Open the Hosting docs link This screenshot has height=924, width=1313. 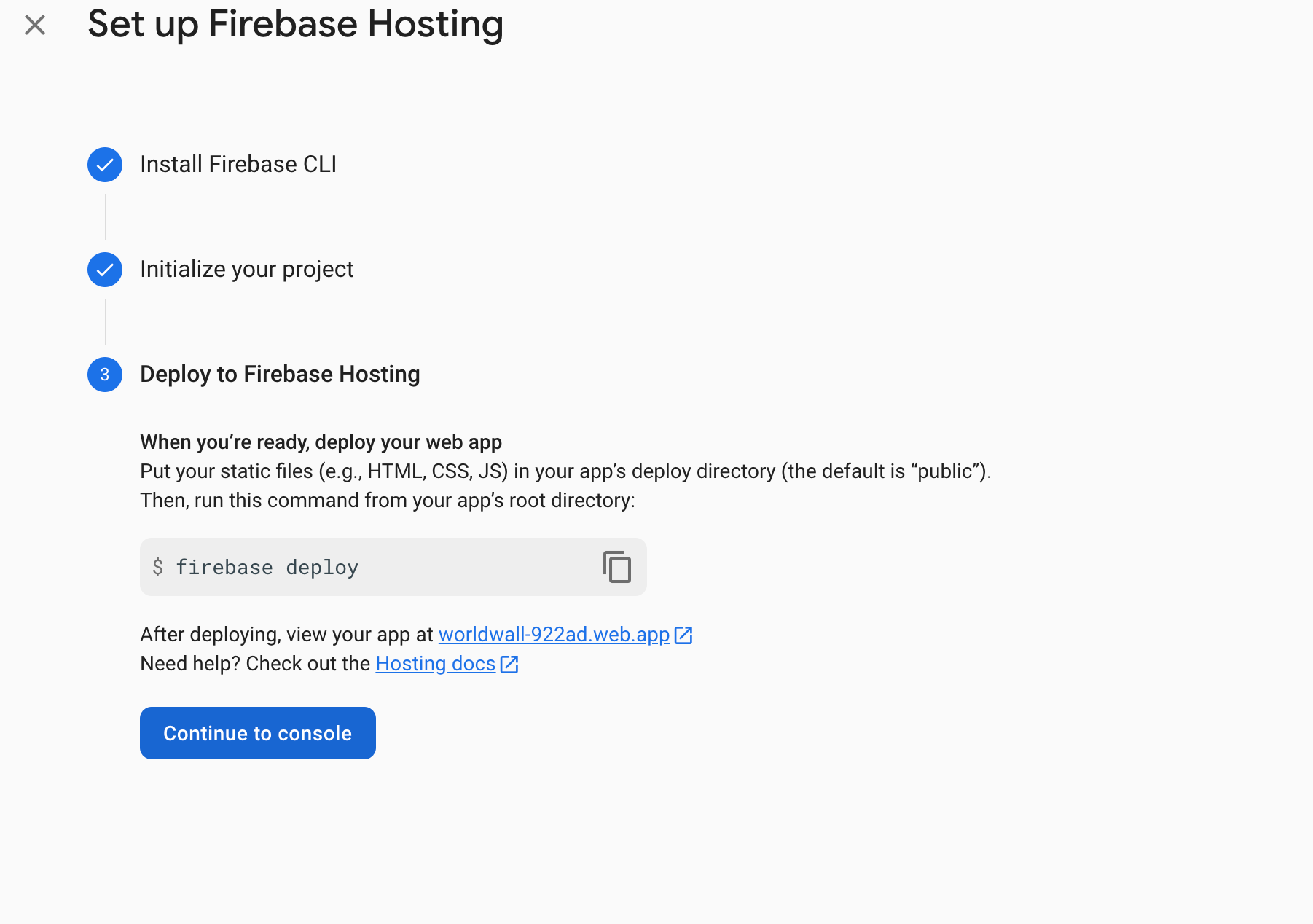pyautogui.click(x=435, y=664)
